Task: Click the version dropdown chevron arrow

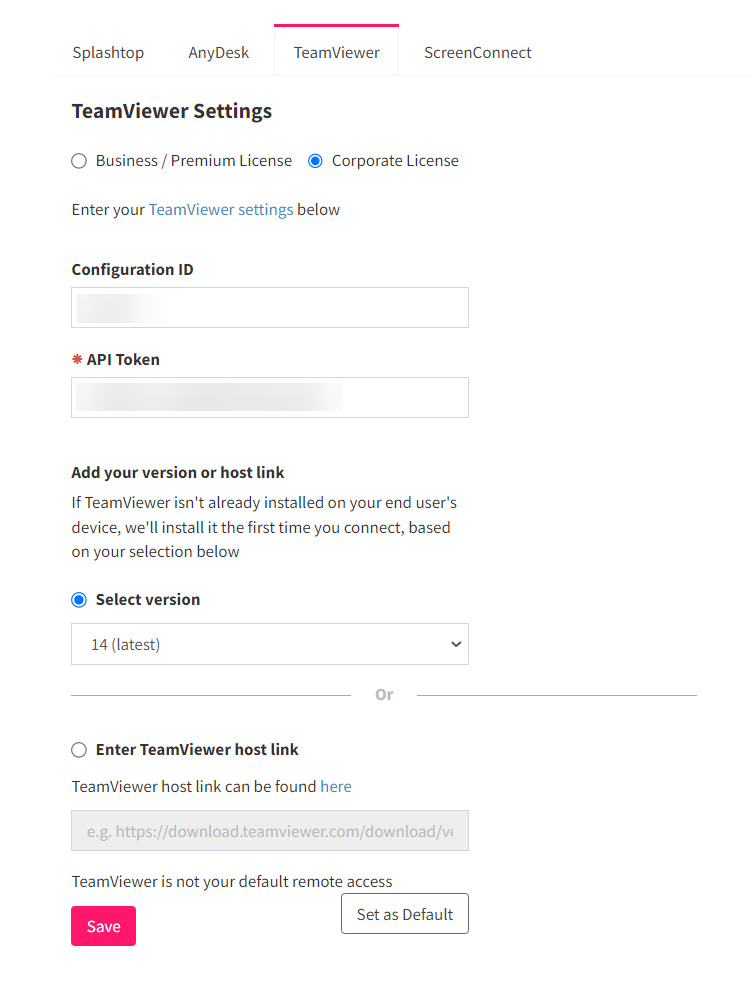Action: tap(455, 644)
